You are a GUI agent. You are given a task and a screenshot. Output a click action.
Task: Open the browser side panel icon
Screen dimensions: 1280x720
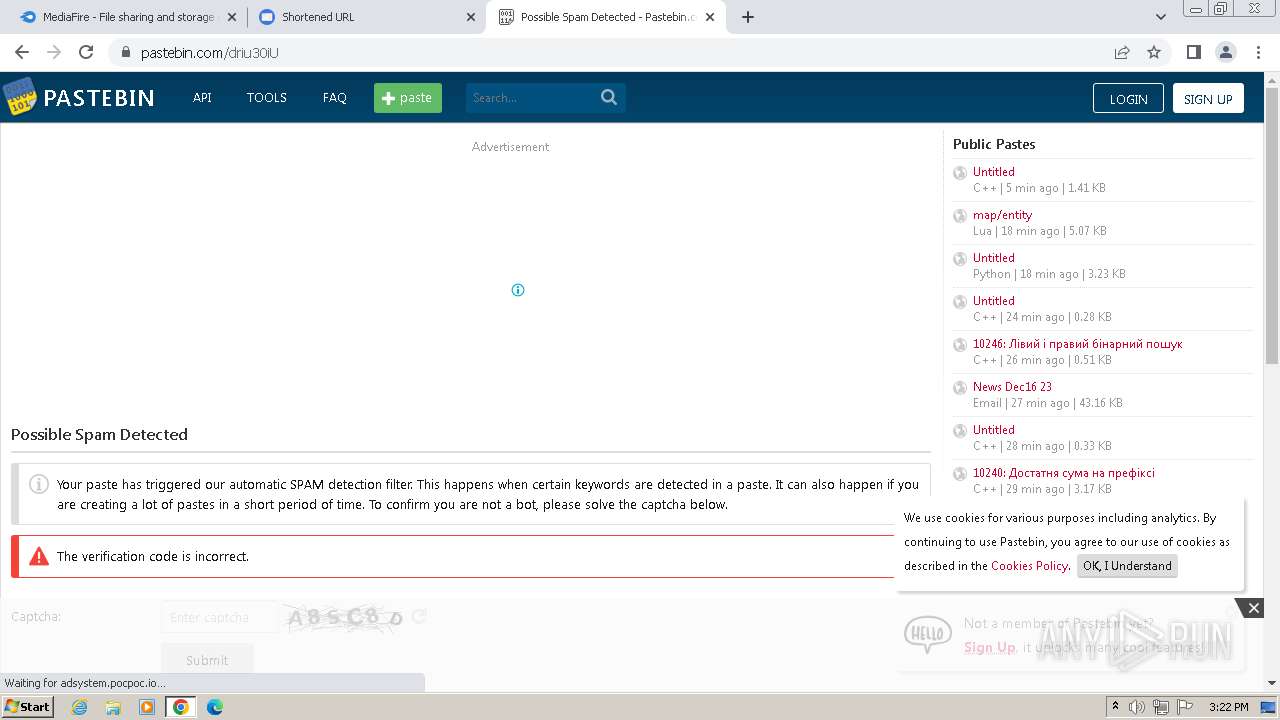1193,52
